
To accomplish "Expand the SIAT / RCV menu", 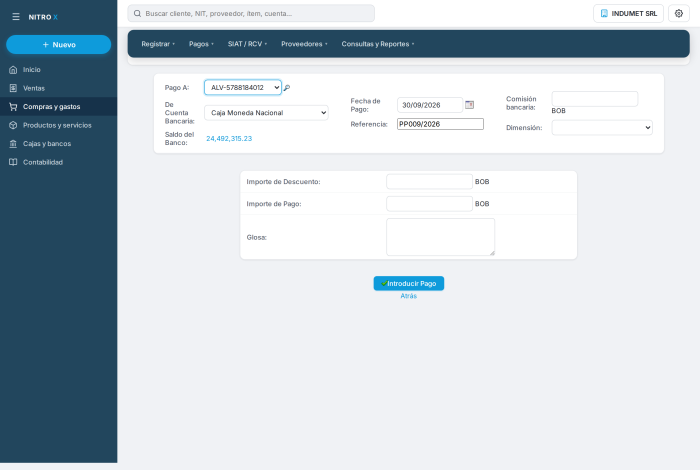I will tap(247, 44).
